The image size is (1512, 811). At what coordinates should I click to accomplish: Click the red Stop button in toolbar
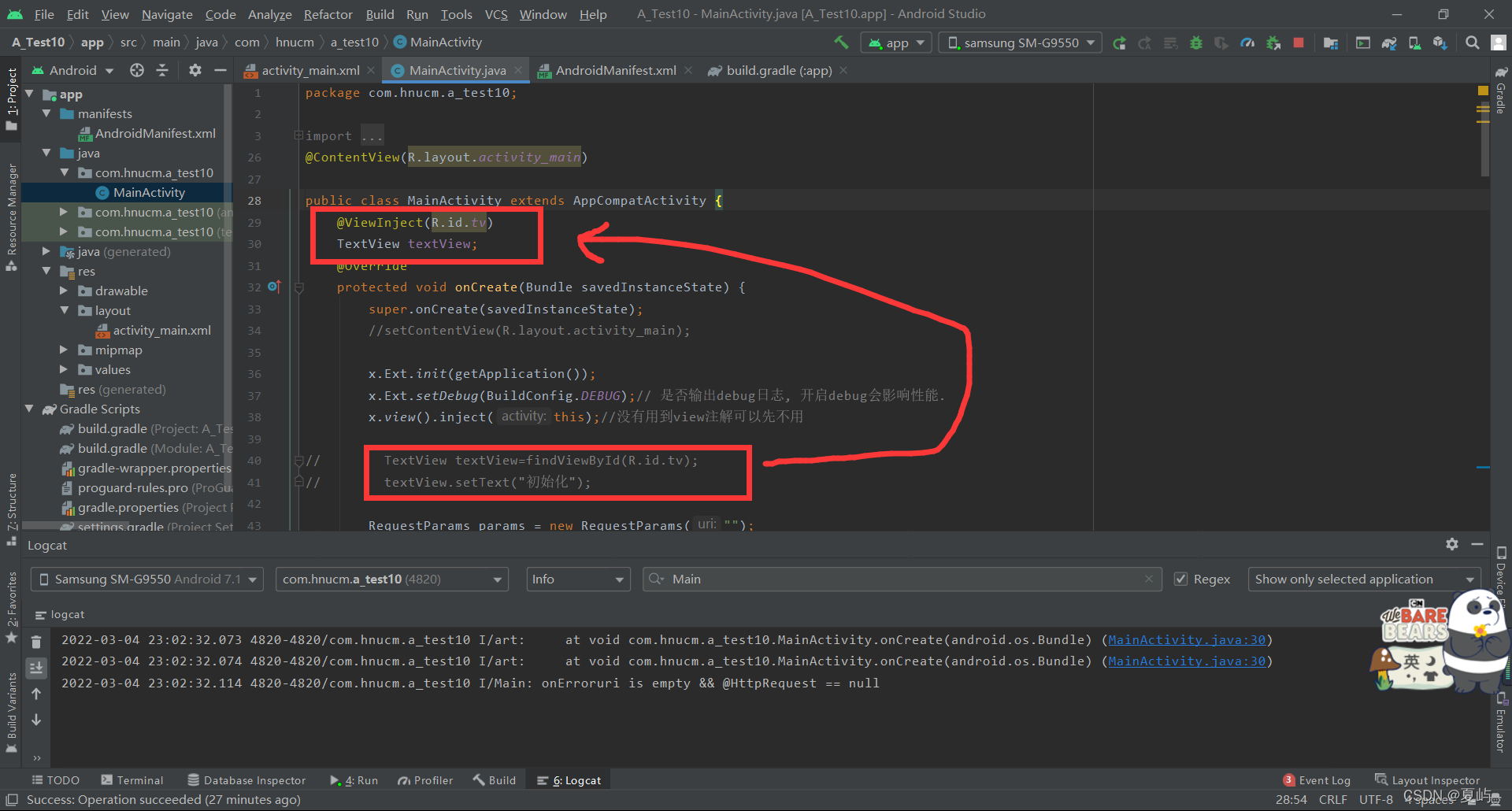point(1299,43)
